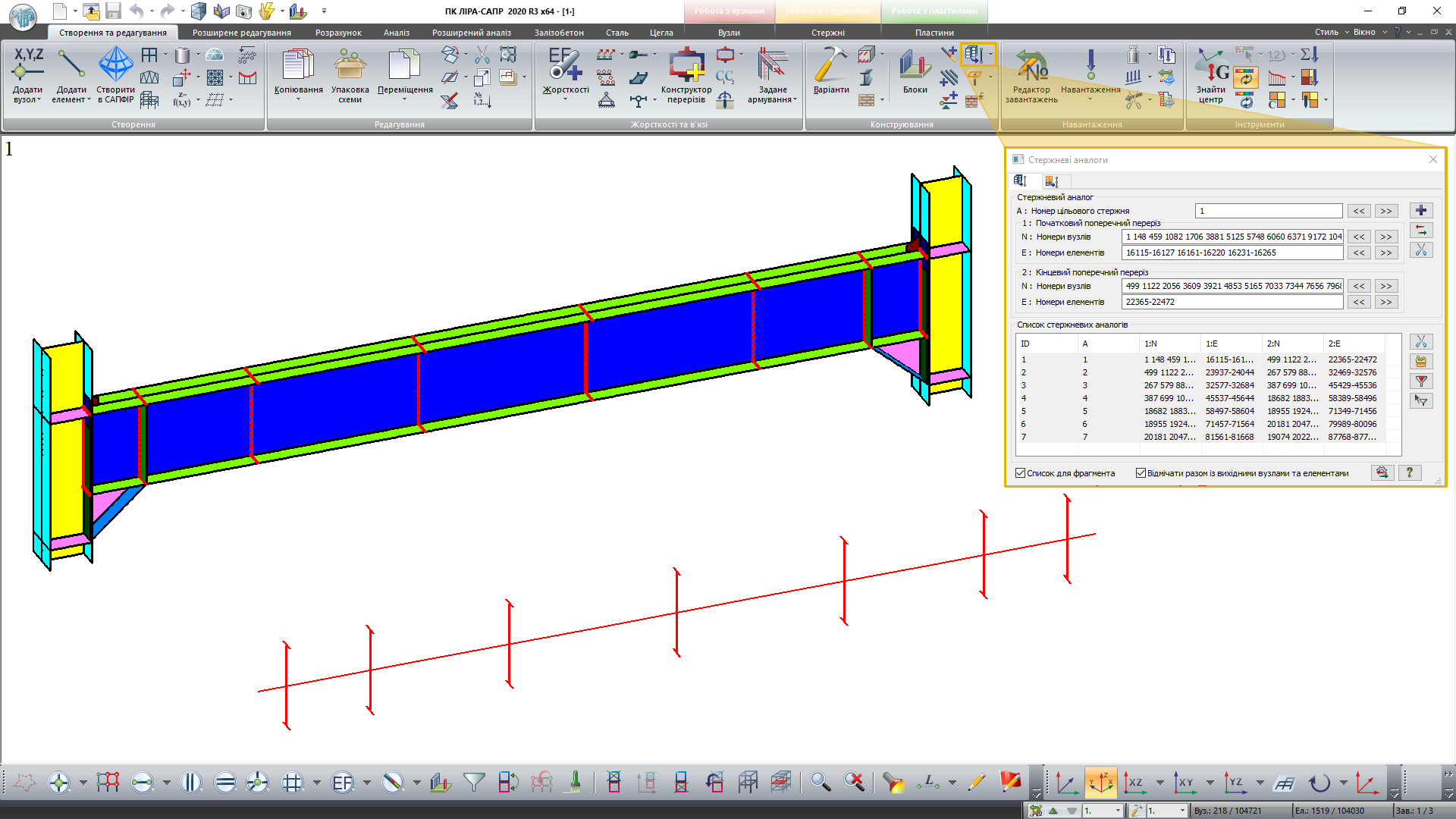Click the Add node (X,Y,Z) tool
1456x819 pixels.
coord(28,64)
